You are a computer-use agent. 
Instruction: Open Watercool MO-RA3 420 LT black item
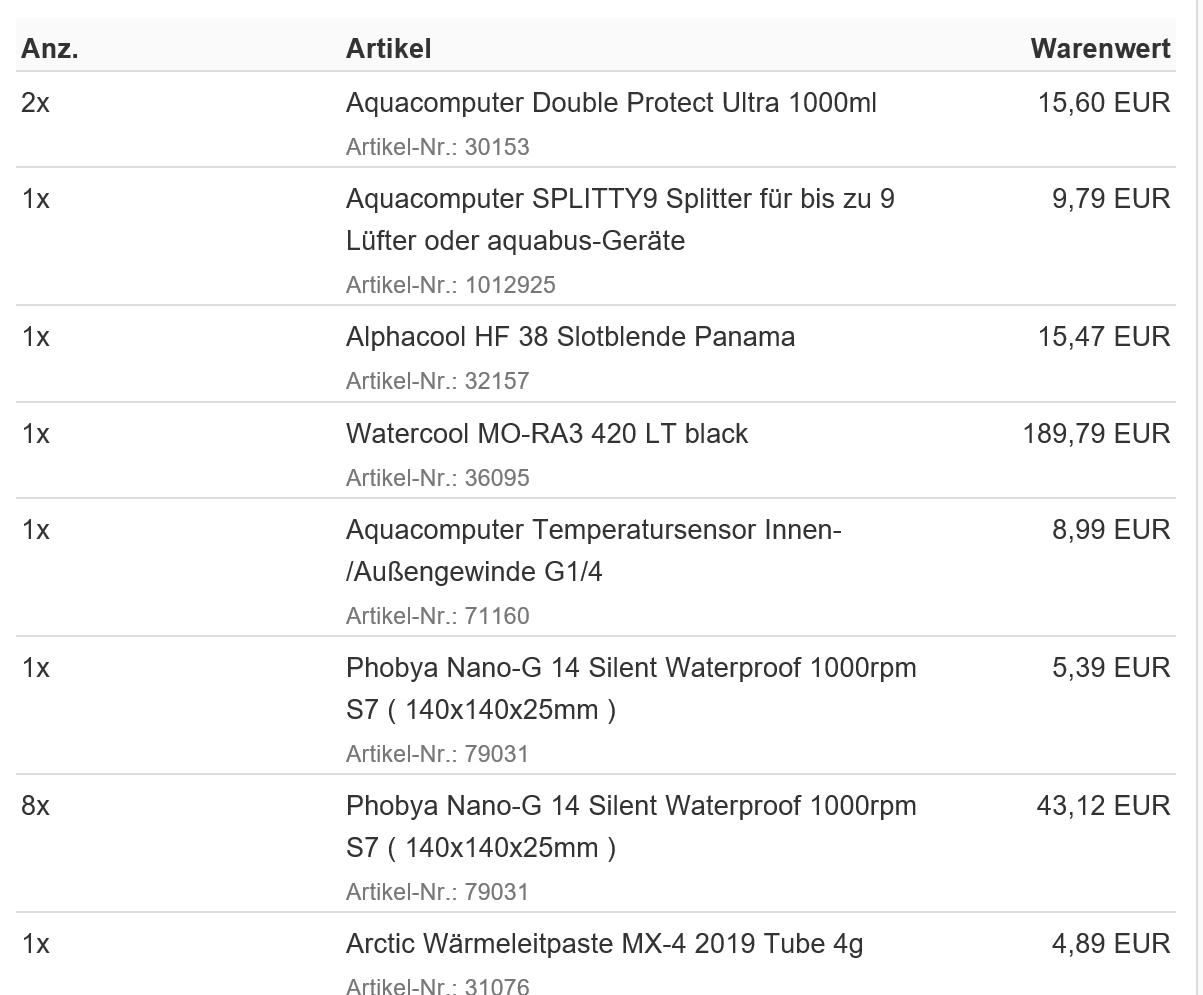coord(547,433)
